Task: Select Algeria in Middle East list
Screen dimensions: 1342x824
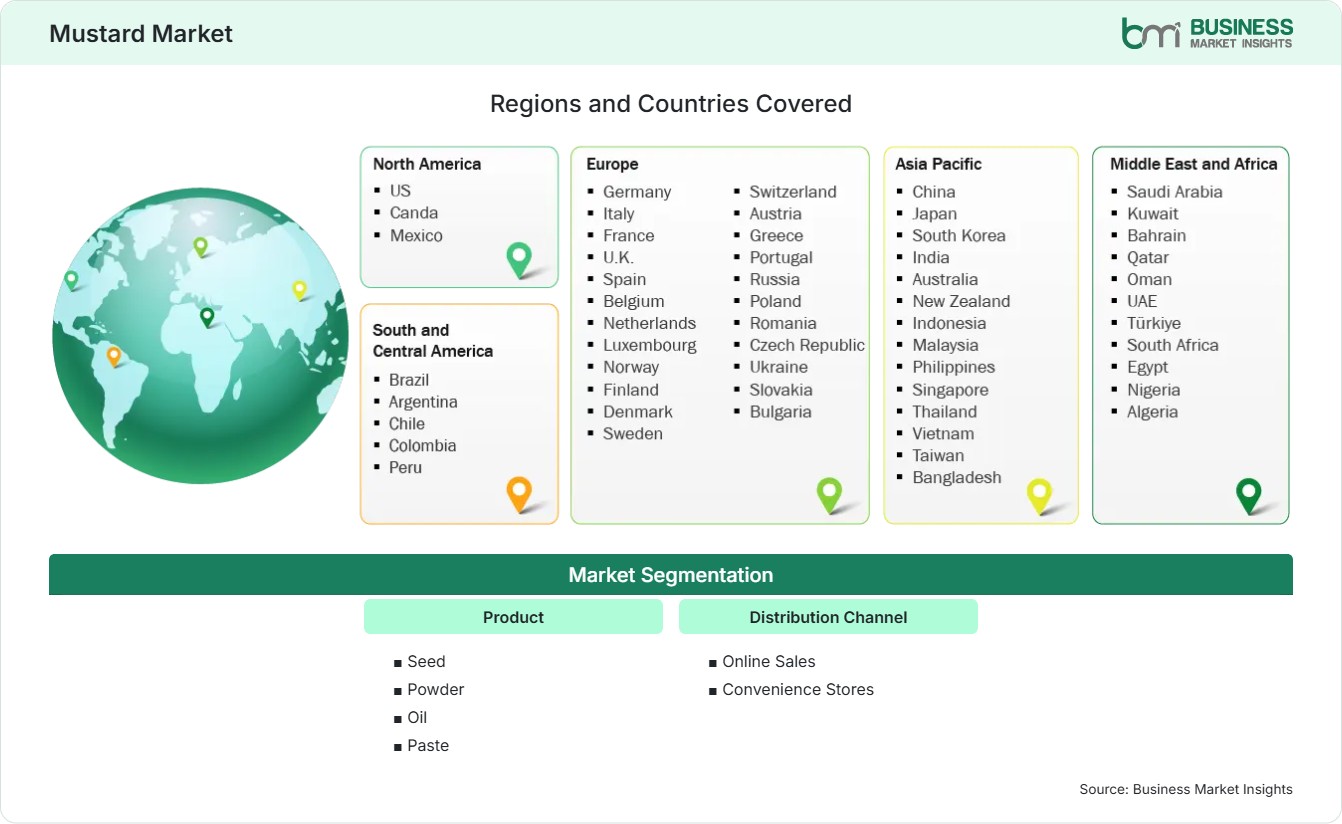Action: 1152,411
